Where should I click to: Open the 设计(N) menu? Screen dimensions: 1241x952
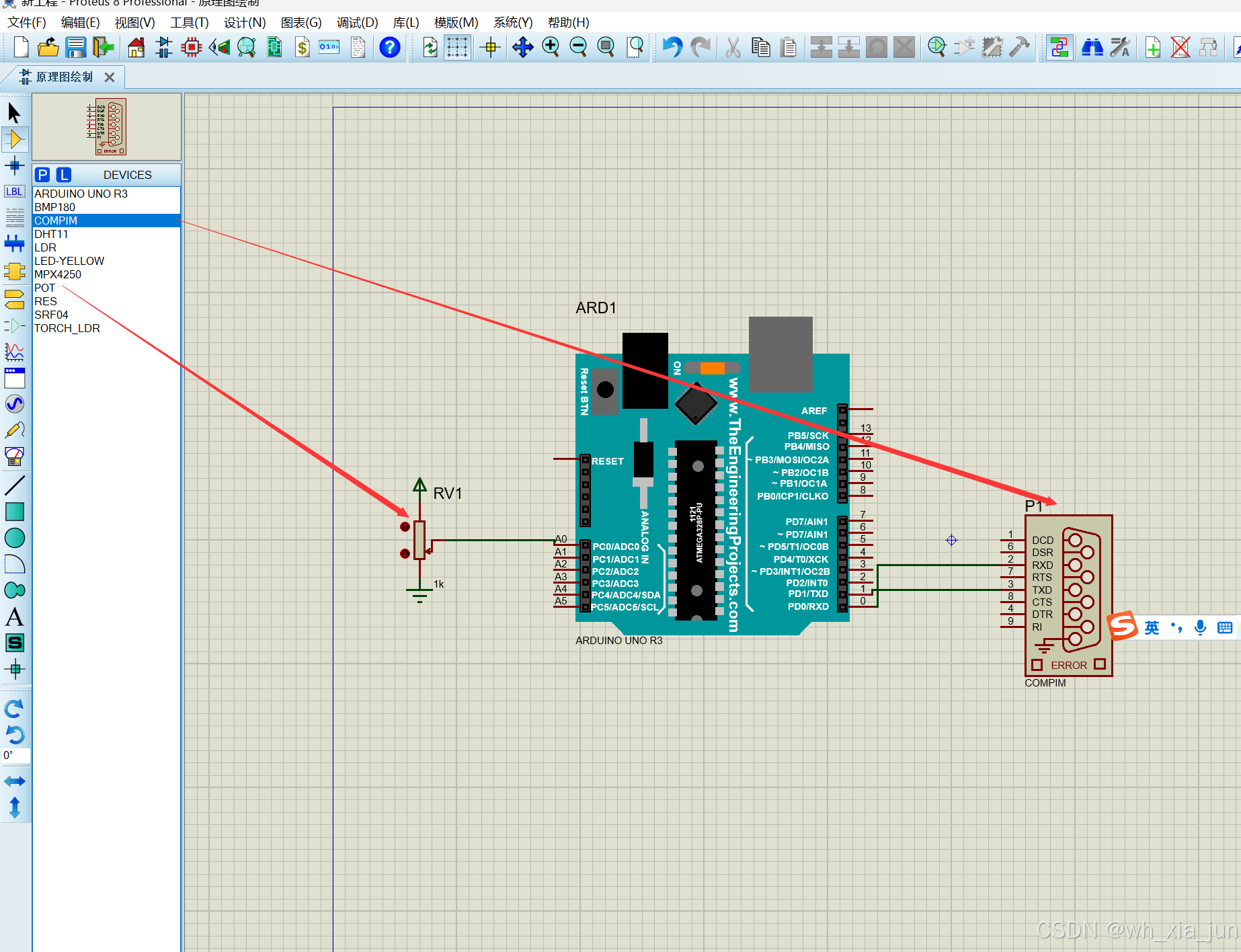click(245, 22)
